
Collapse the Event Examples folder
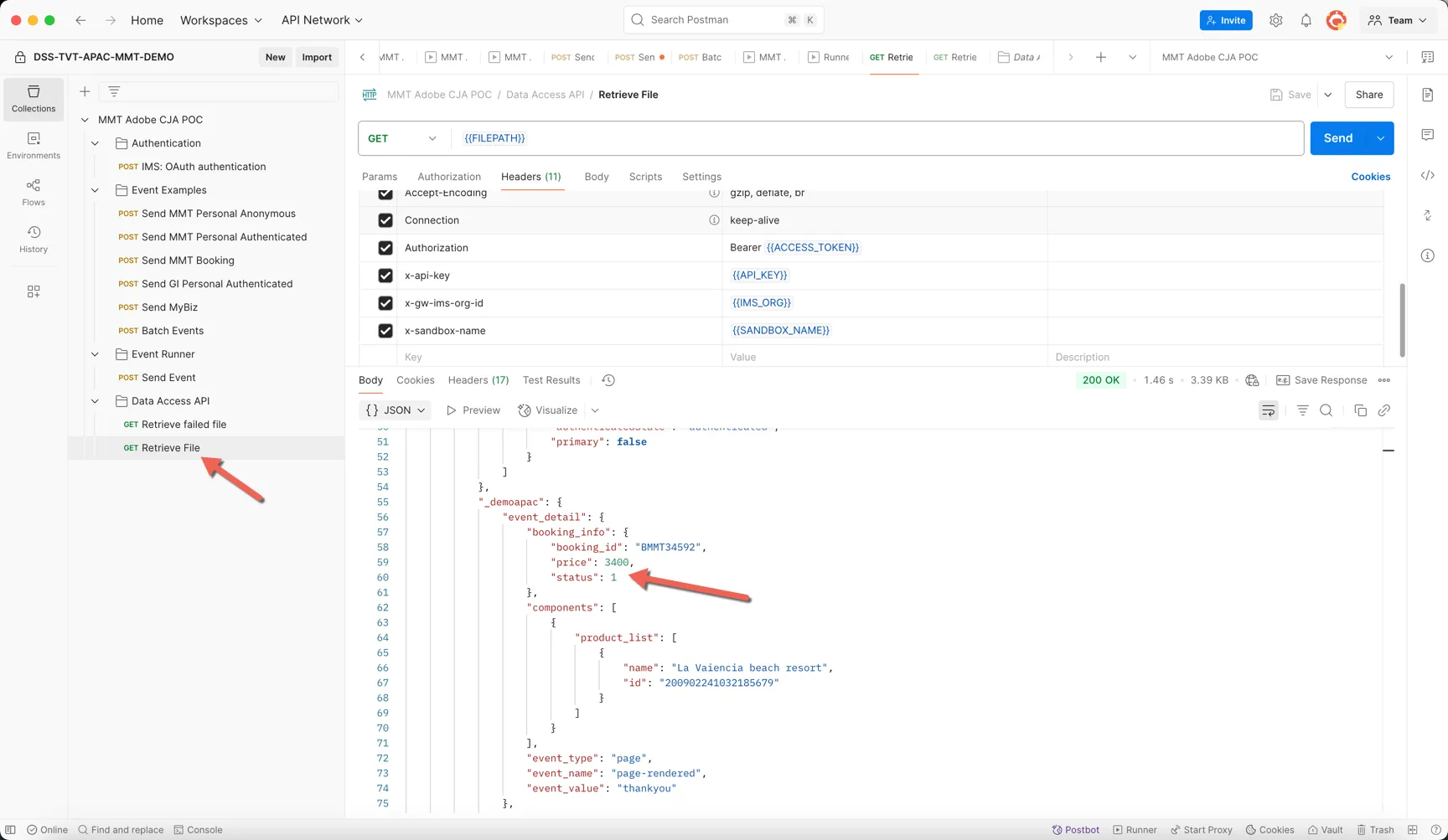(95, 190)
